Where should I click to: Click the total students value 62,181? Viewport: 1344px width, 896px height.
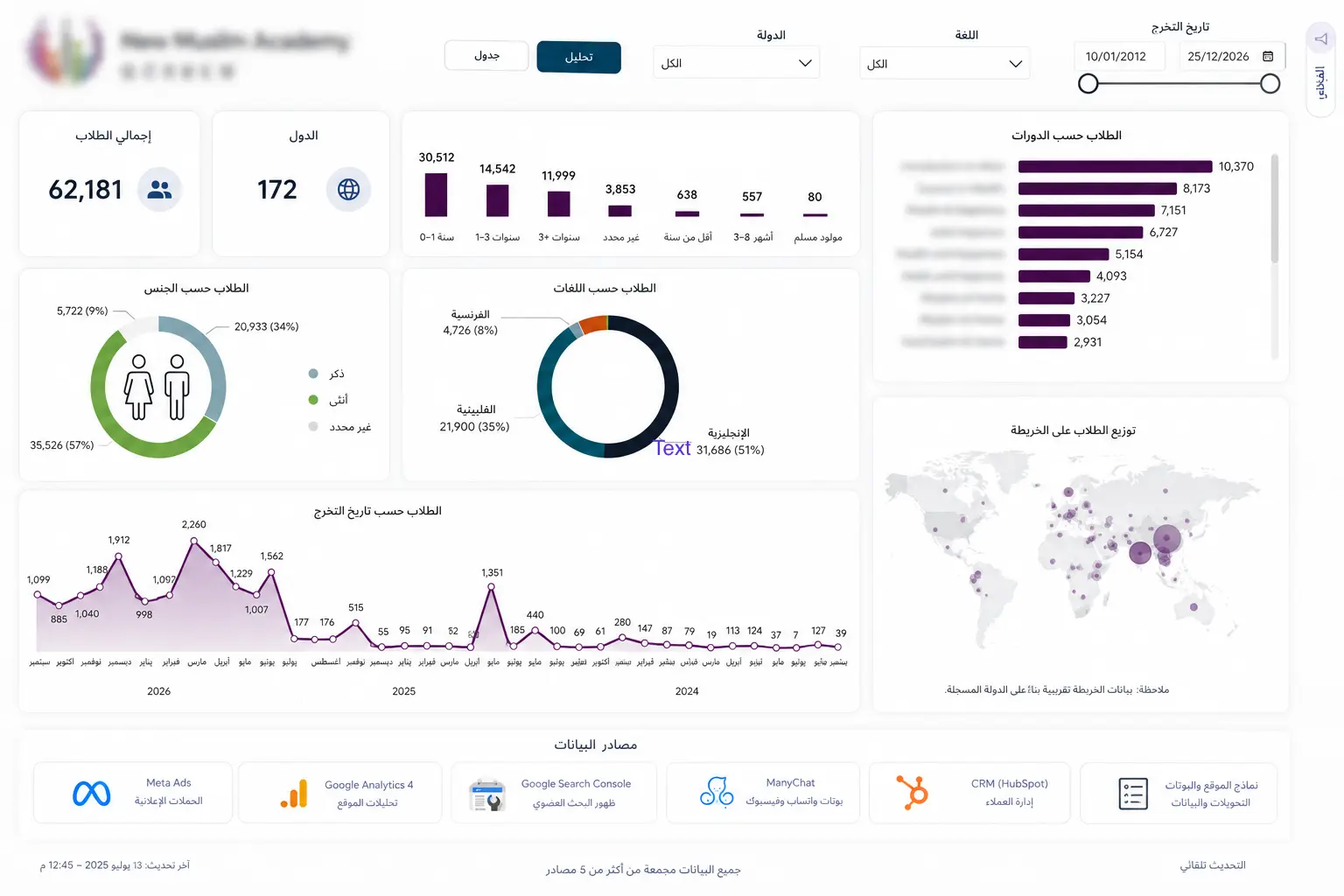pyautogui.click(x=86, y=189)
